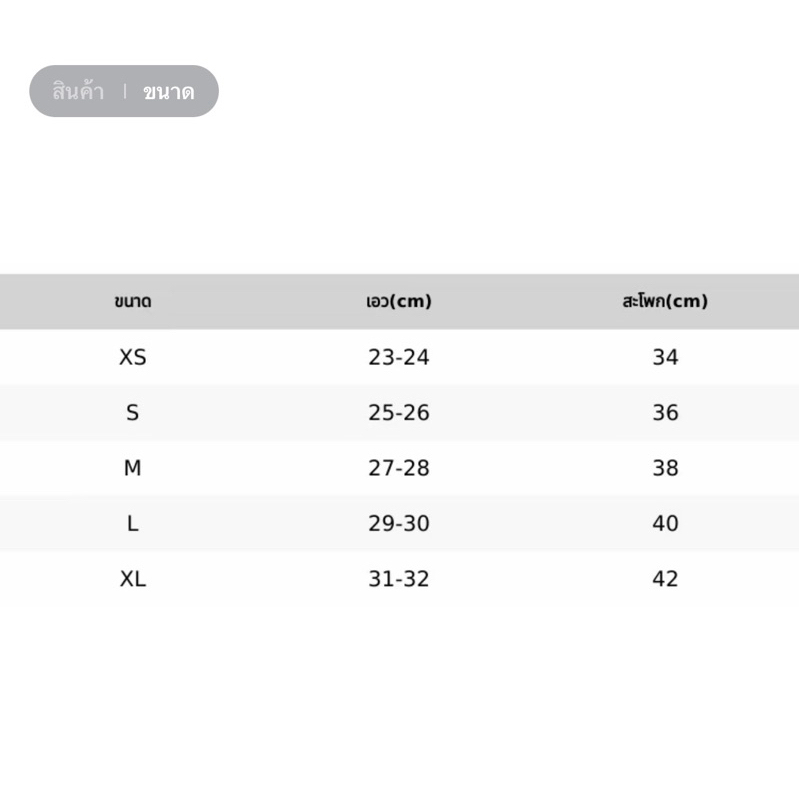Click the 25-26 waist value
Image resolution: width=799 pixels, height=799 pixels.
(399, 412)
